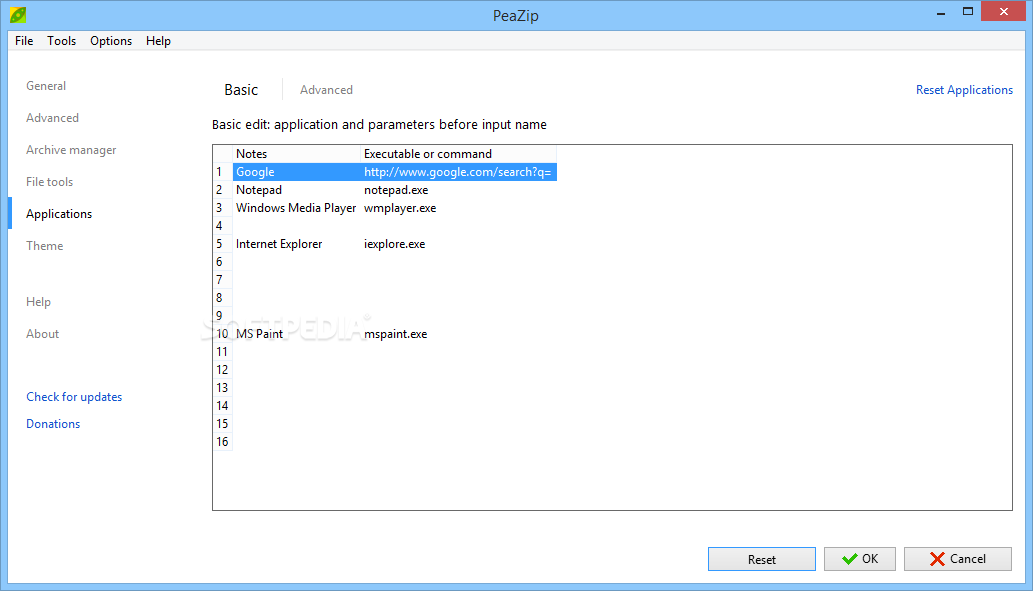
Task: Click the Reset button
Action: tap(762, 559)
